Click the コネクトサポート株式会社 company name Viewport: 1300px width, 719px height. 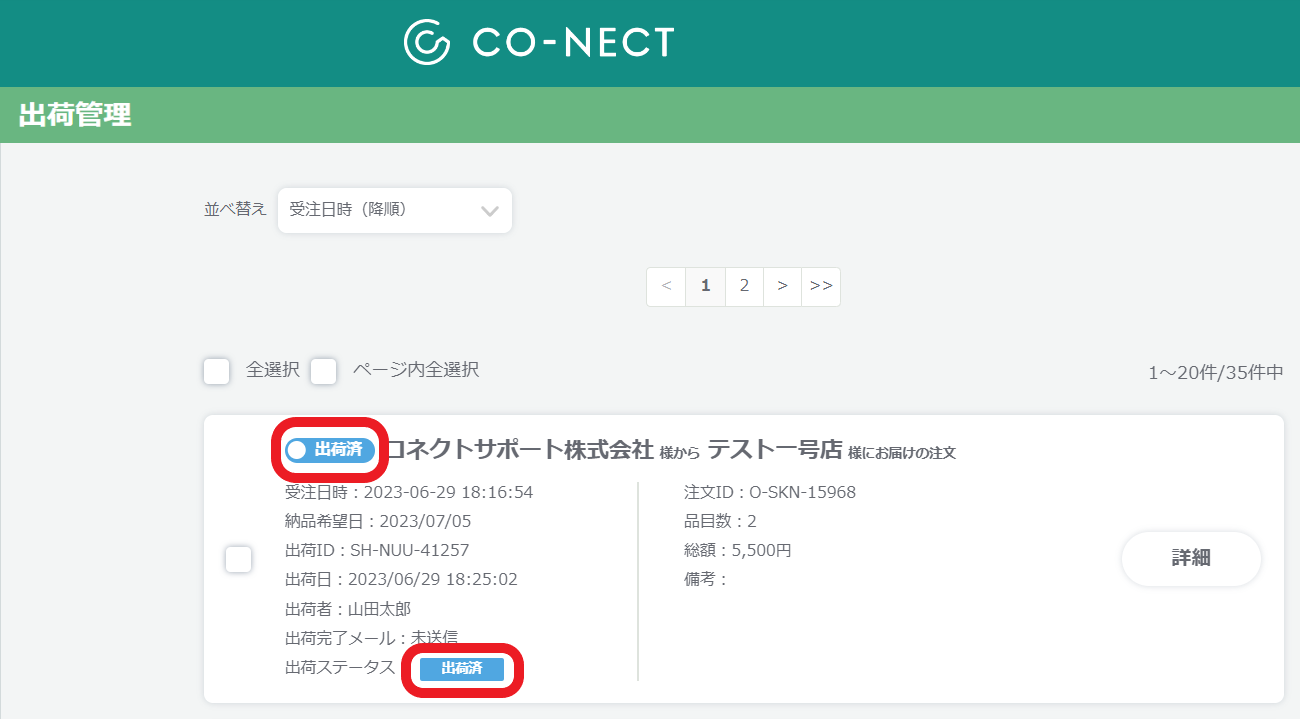(519, 450)
